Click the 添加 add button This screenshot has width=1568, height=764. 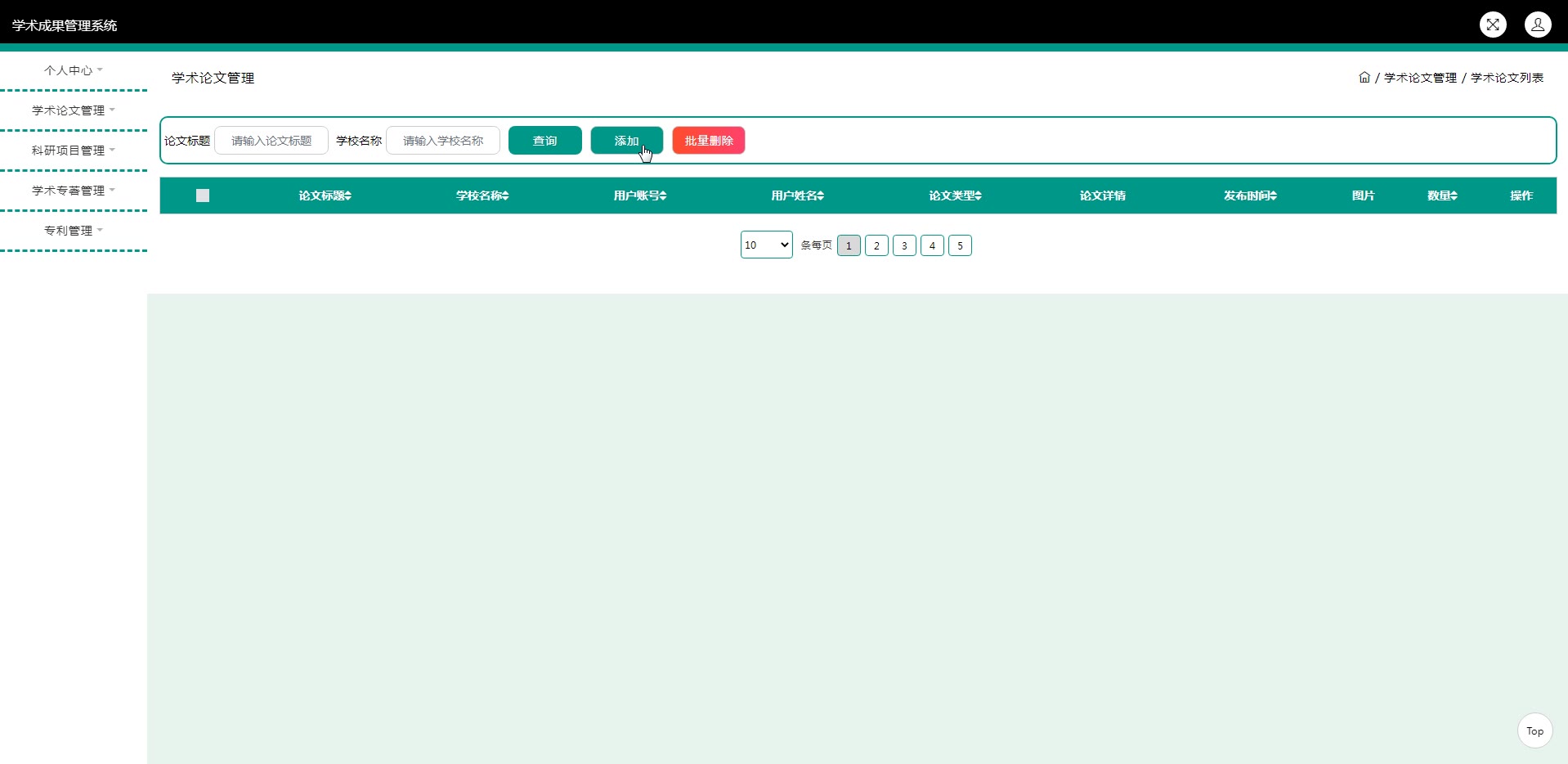(x=627, y=141)
